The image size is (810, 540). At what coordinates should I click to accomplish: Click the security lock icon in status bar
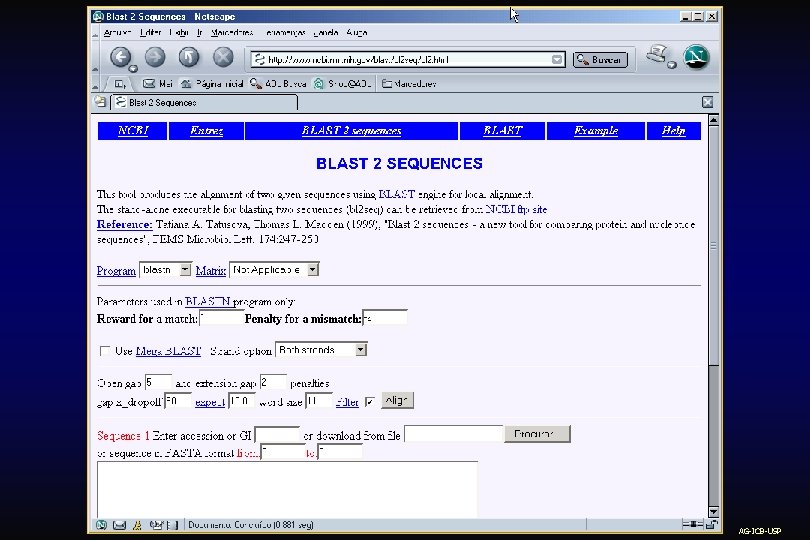(711, 524)
